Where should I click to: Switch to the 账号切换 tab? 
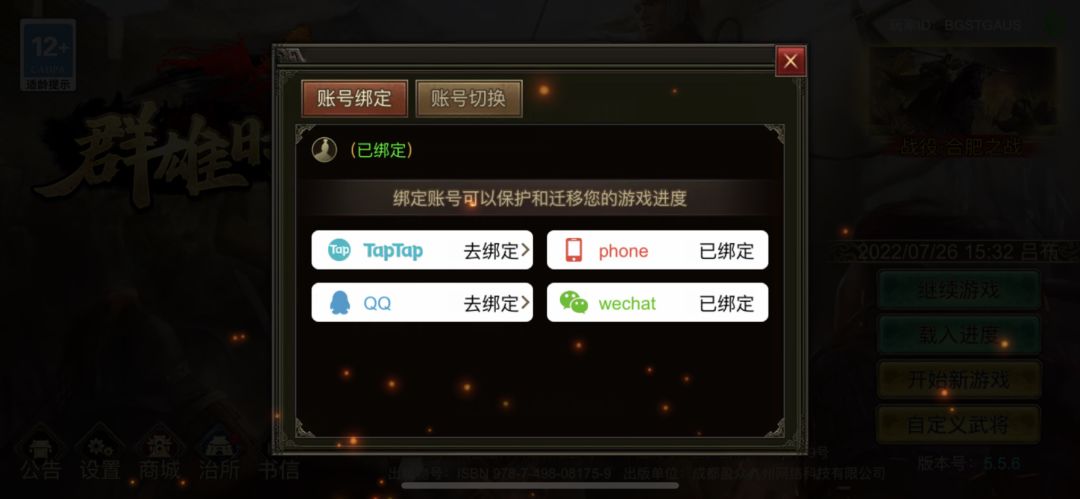click(x=468, y=99)
